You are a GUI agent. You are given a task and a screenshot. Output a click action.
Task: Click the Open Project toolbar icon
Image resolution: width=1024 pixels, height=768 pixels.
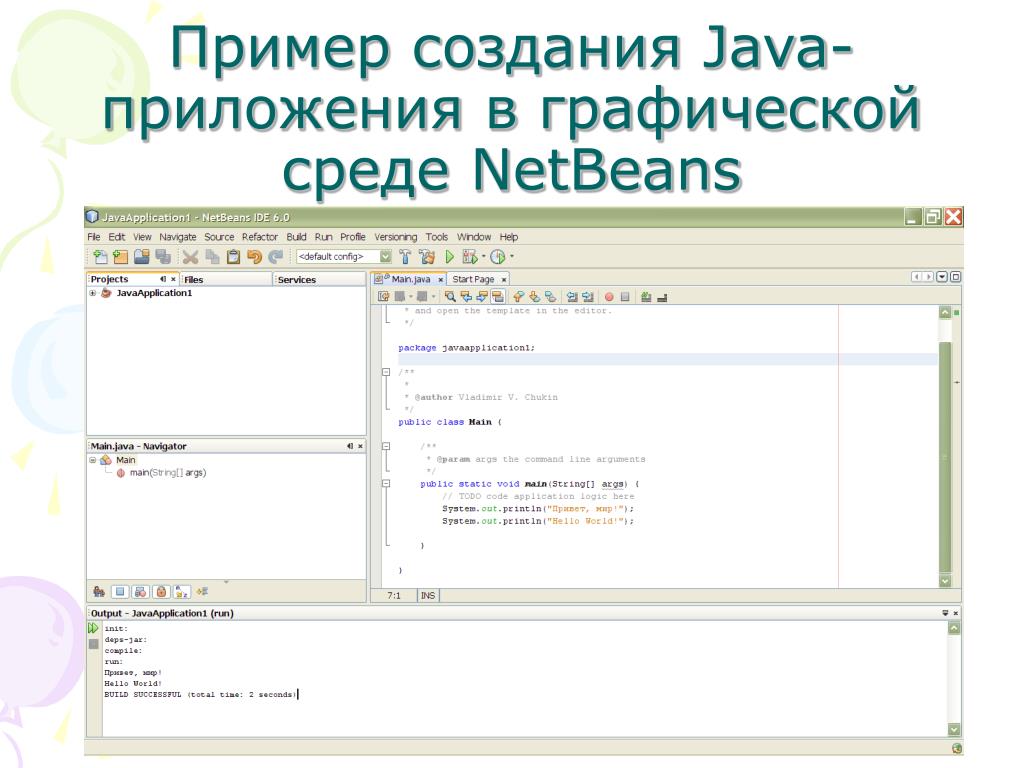(142, 257)
